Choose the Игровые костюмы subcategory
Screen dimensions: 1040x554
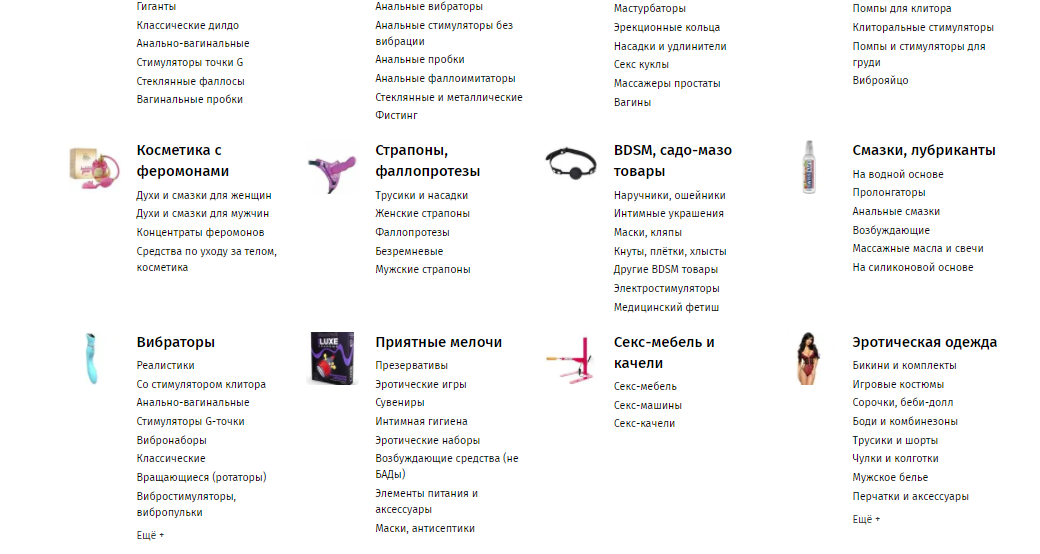(x=897, y=384)
